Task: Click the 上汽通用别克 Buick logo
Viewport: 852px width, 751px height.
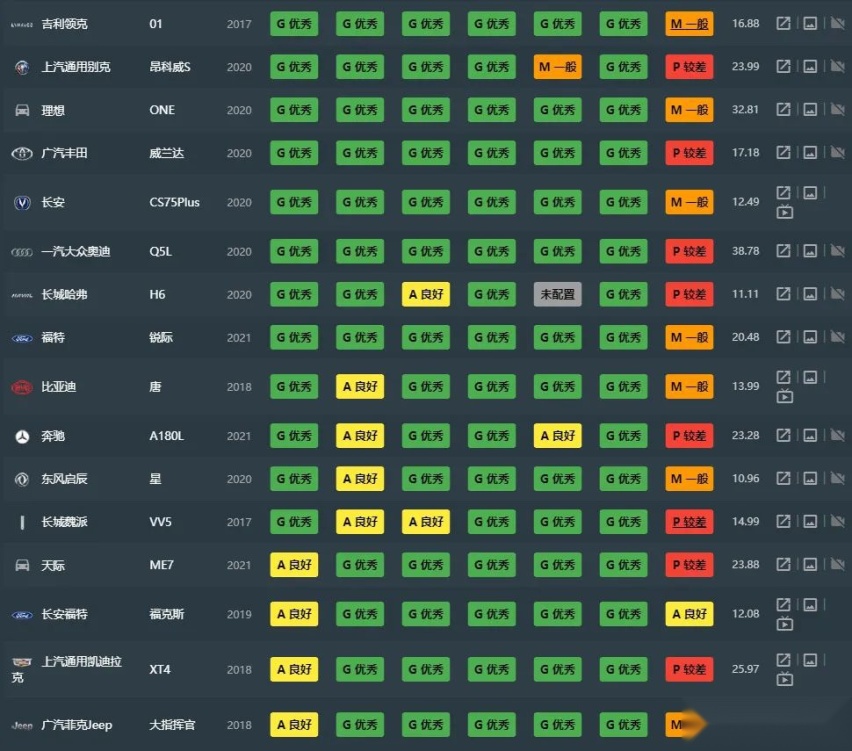Action: [x=22, y=67]
